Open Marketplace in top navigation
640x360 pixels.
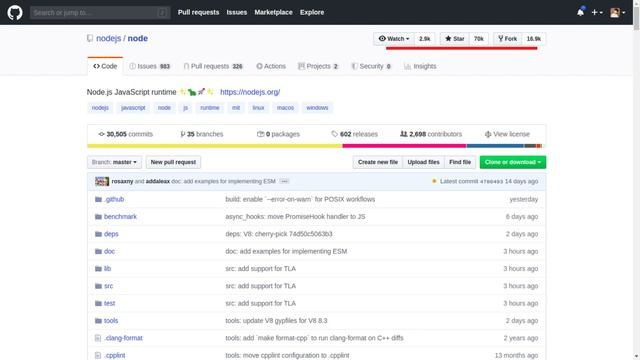(273, 12)
